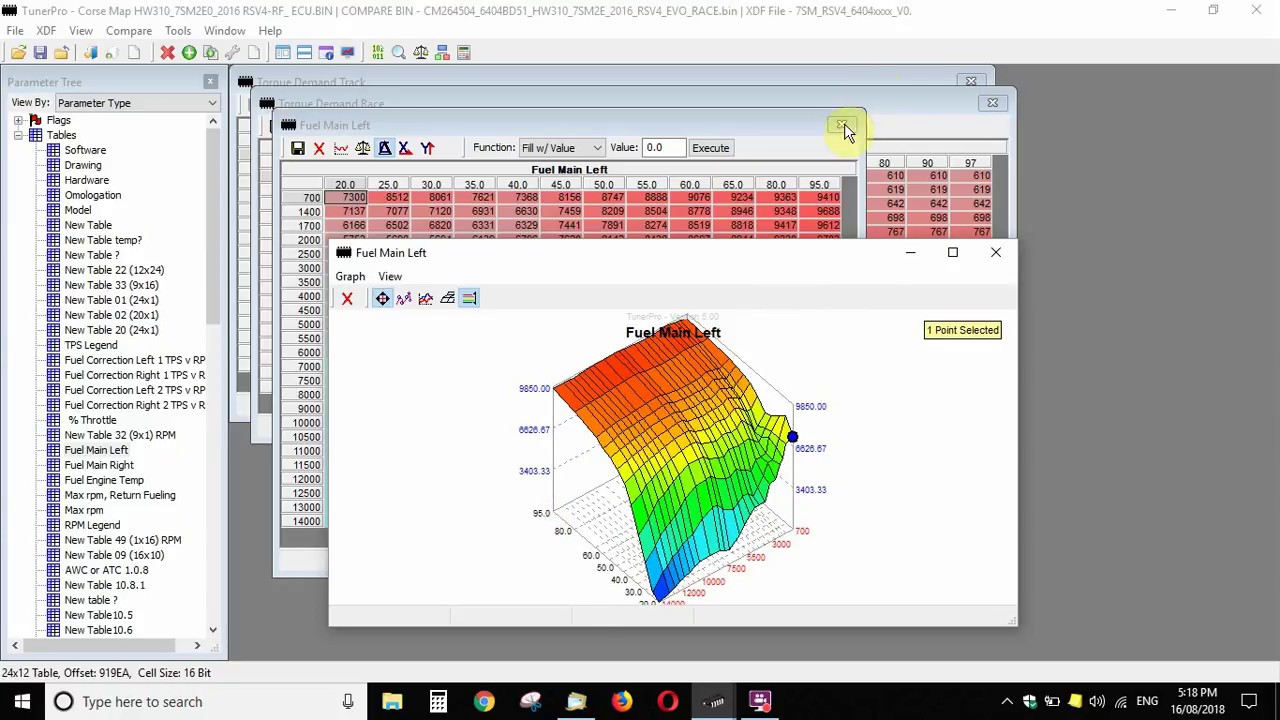Screen dimensions: 1280x720
Task: Click the green plus add icon
Action: pyautogui.click(x=189, y=52)
